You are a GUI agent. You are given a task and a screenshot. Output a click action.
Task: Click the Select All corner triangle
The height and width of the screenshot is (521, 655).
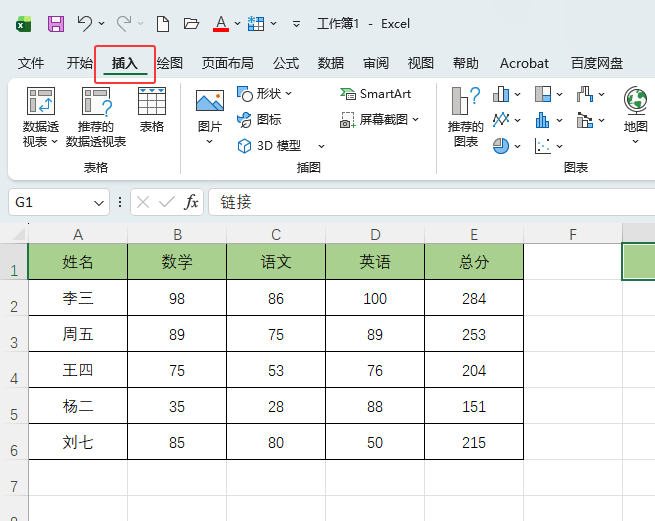18,234
